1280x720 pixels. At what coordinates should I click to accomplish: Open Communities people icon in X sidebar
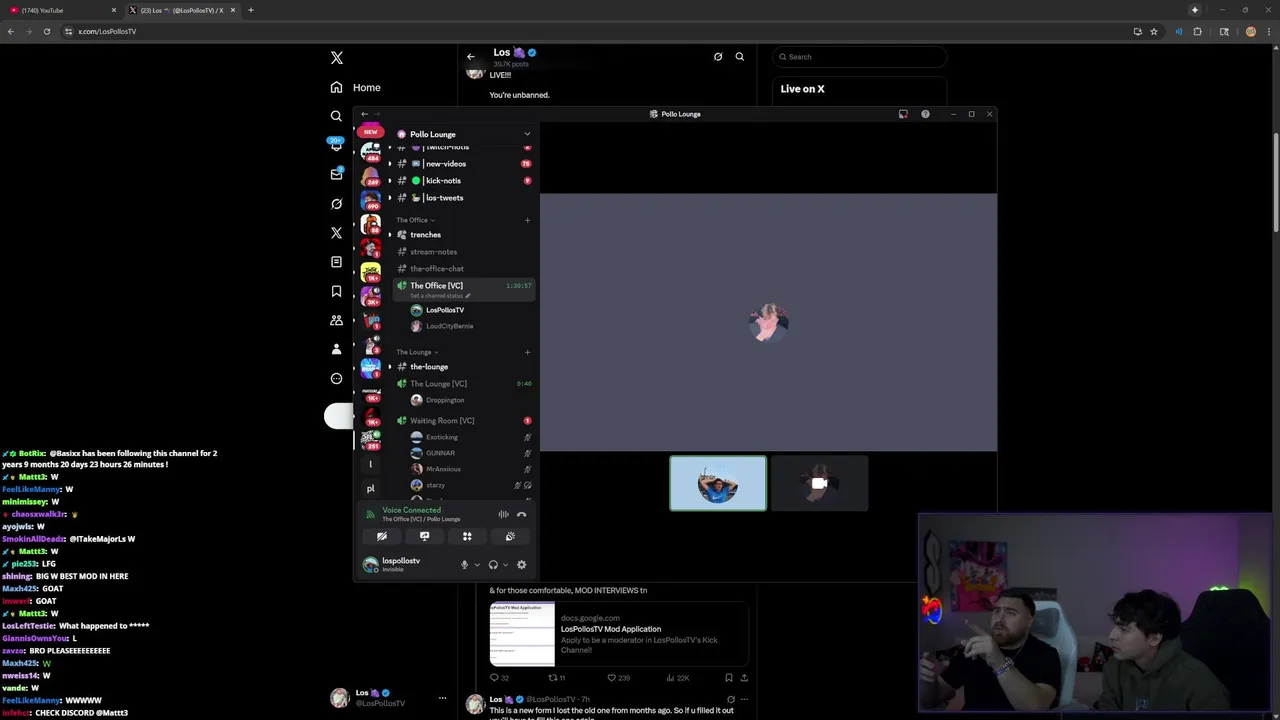click(x=336, y=320)
